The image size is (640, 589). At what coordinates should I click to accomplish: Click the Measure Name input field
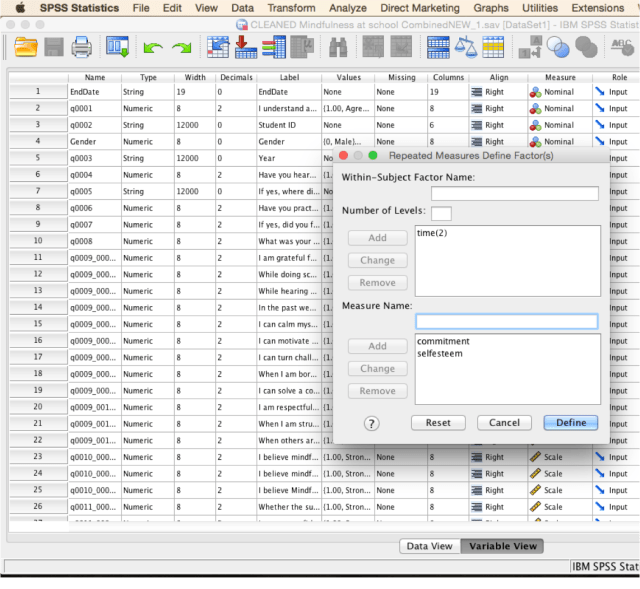[507, 322]
